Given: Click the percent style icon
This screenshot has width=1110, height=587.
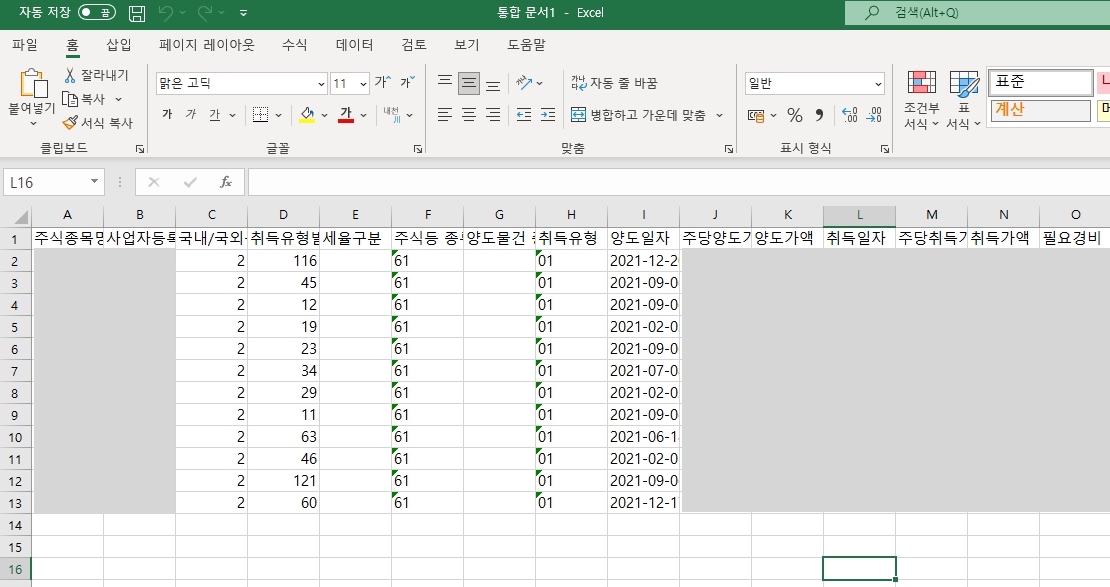Looking at the screenshot, I should tap(794, 114).
